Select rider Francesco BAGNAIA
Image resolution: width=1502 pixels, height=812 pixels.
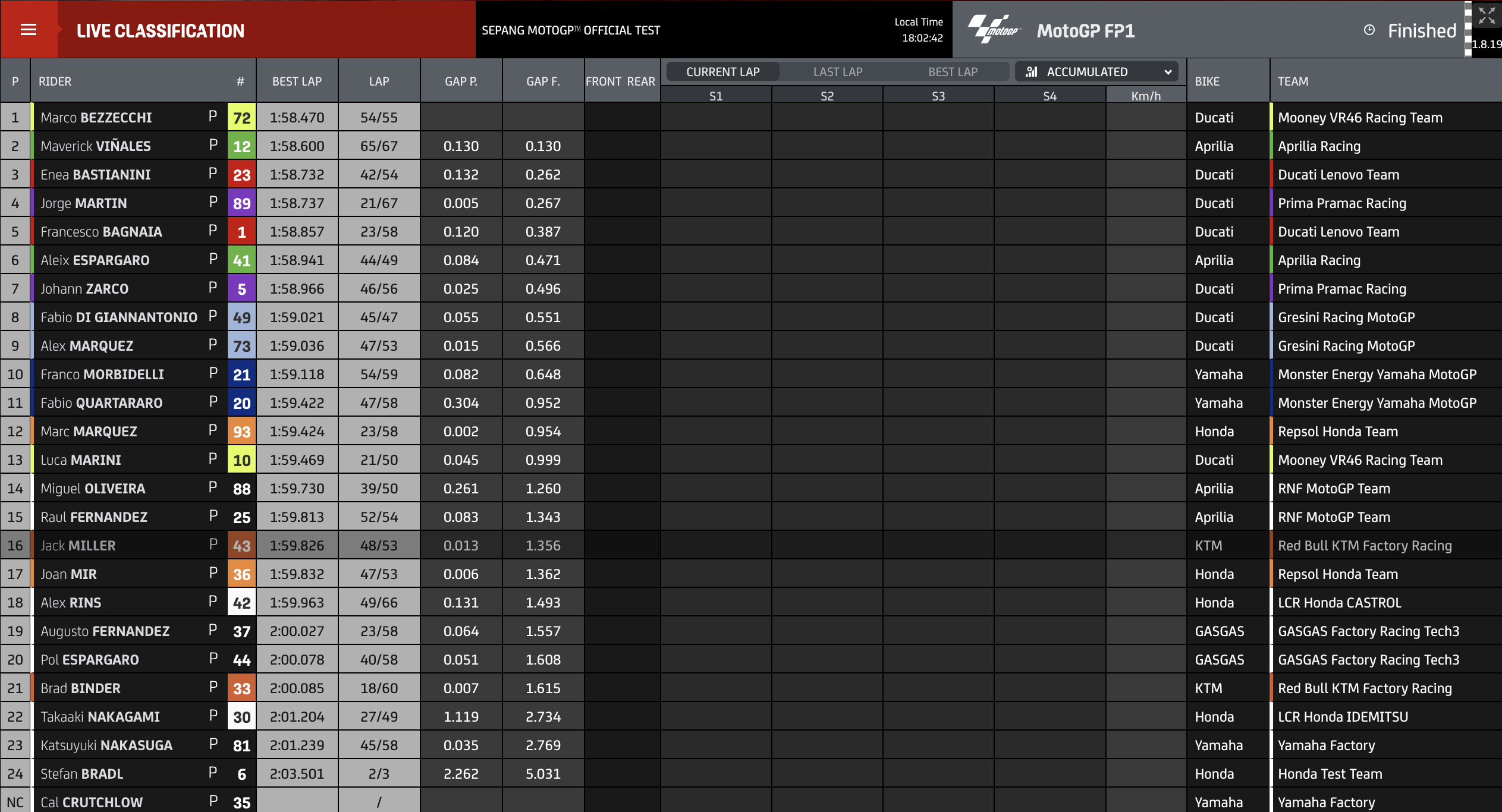pyautogui.click(x=101, y=232)
